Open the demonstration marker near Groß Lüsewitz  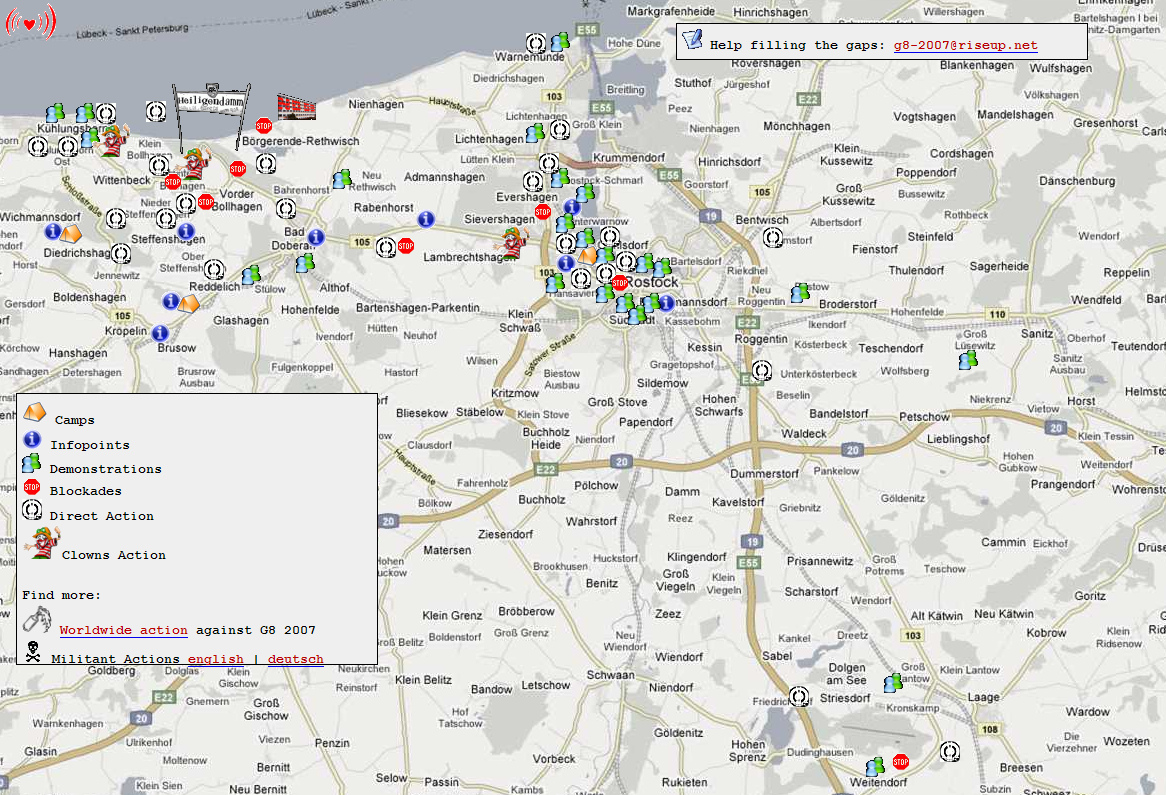coord(967,360)
